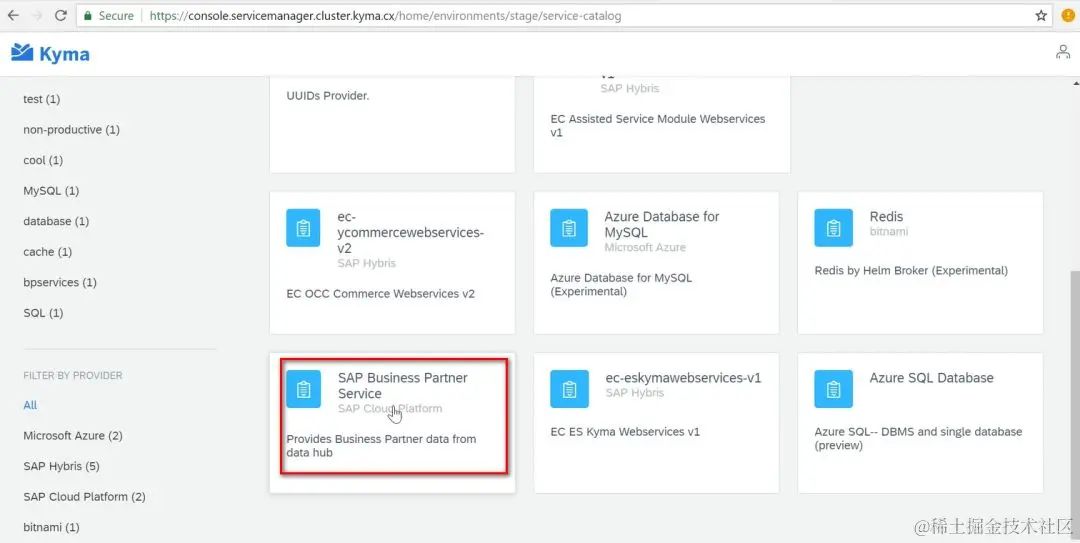Filter by the SQL tag
Image resolution: width=1080 pixels, height=543 pixels.
tap(43, 313)
